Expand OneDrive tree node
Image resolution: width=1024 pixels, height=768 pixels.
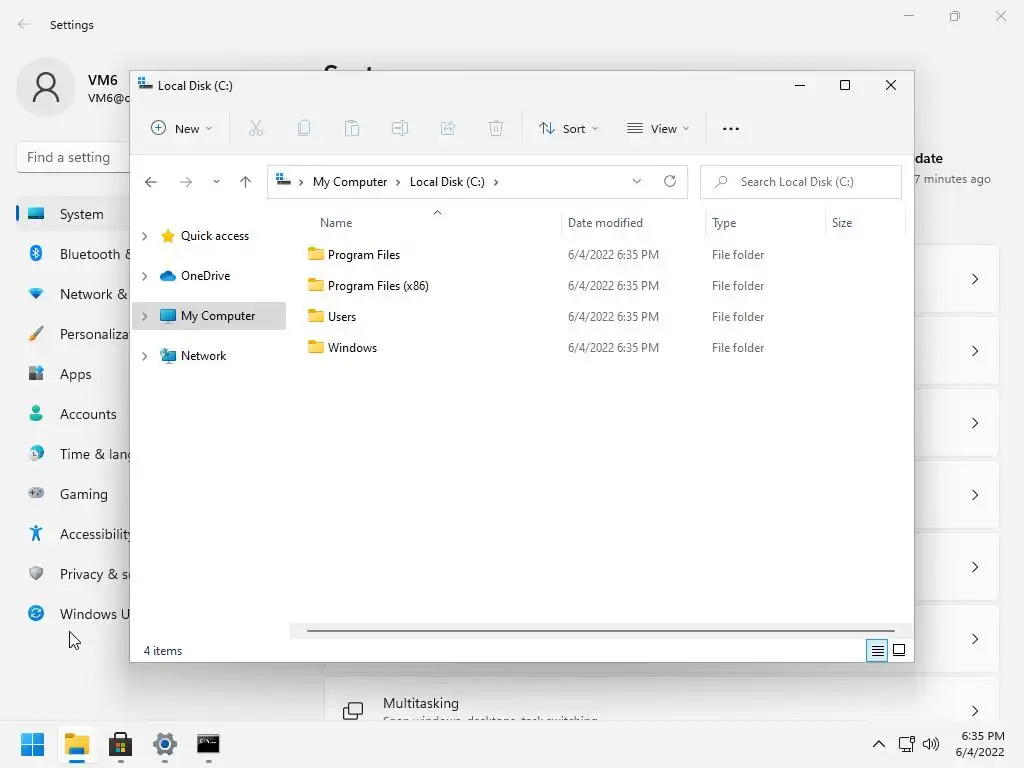(x=144, y=276)
